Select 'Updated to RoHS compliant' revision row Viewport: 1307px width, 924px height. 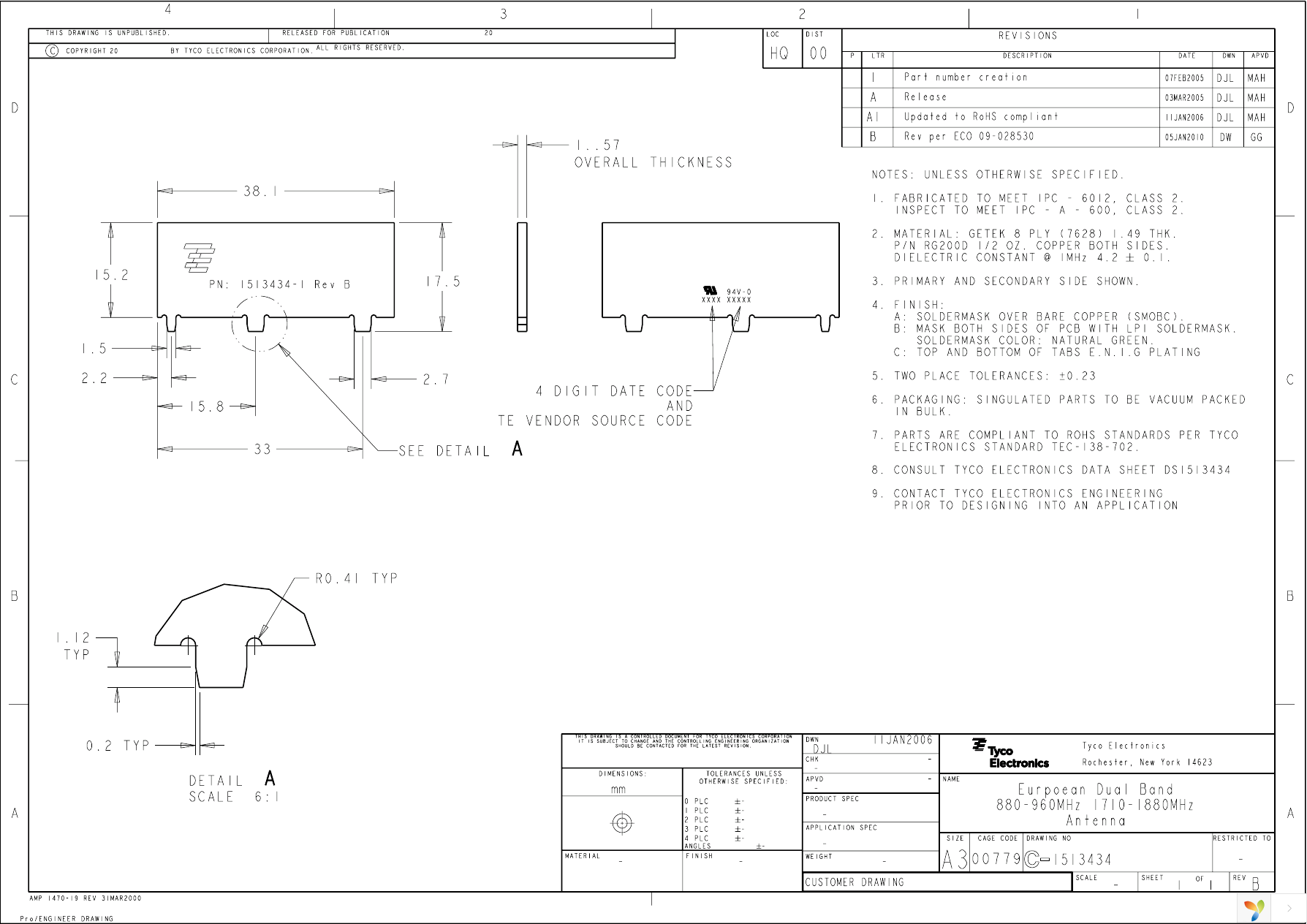[981, 116]
